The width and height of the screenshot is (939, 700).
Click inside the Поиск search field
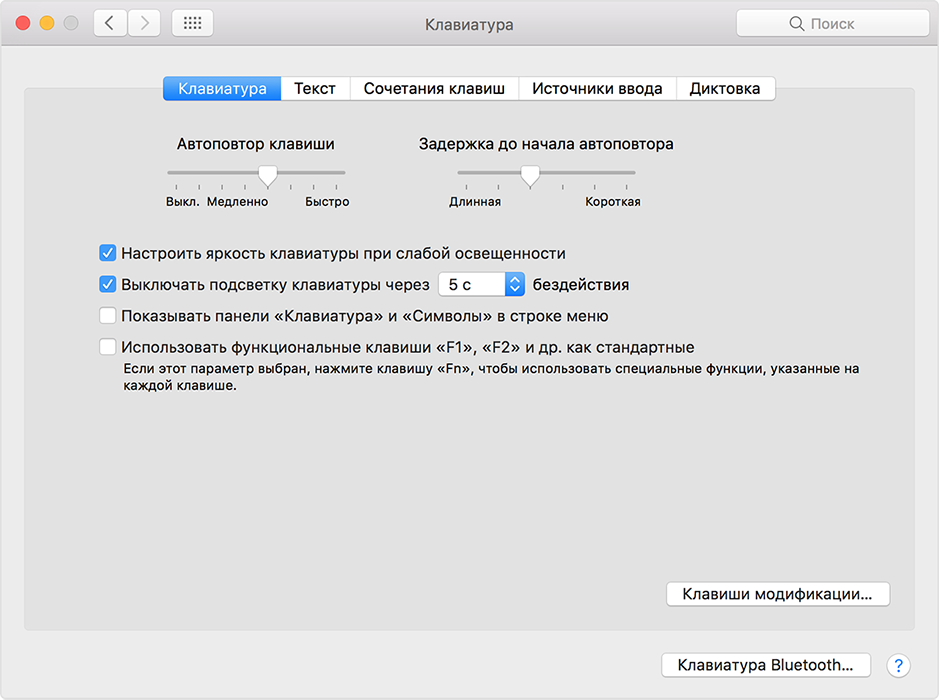[x=845, y=24]
